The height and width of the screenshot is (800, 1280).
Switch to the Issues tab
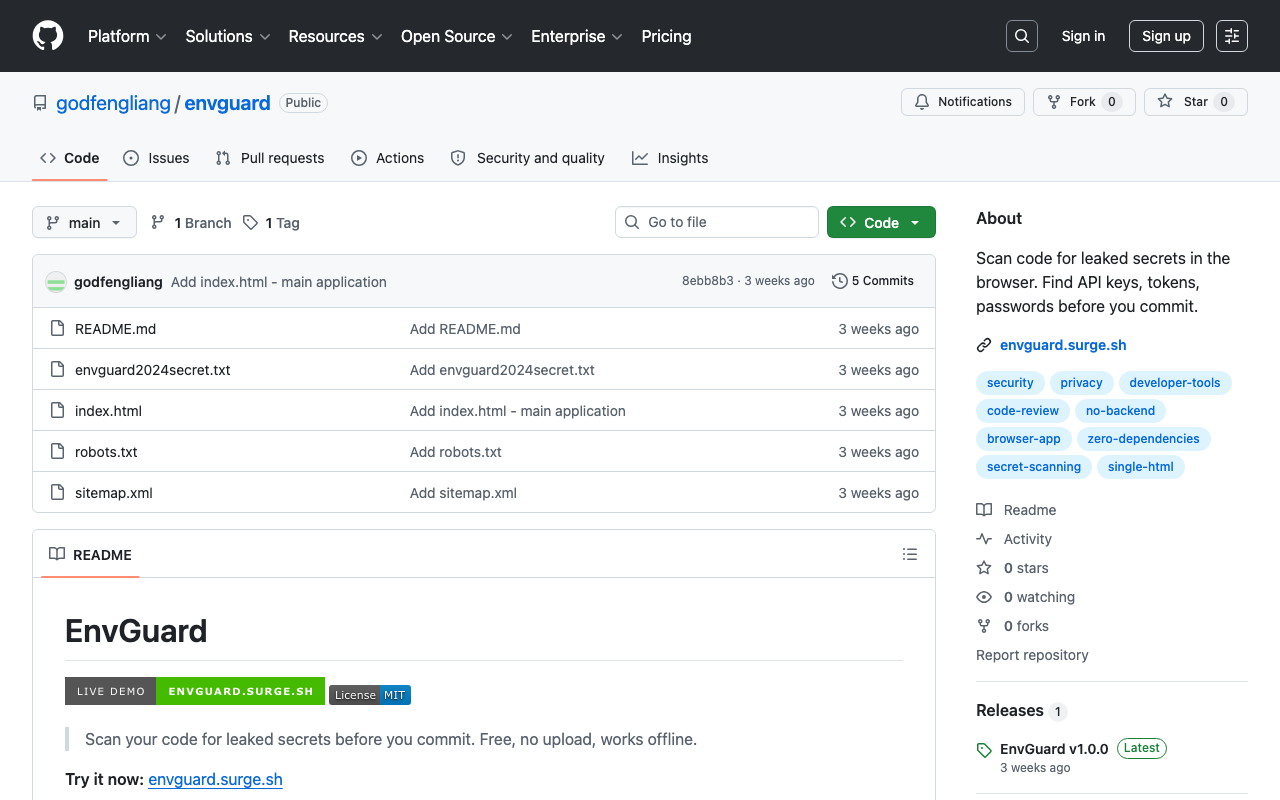click(x=156, y=158)
